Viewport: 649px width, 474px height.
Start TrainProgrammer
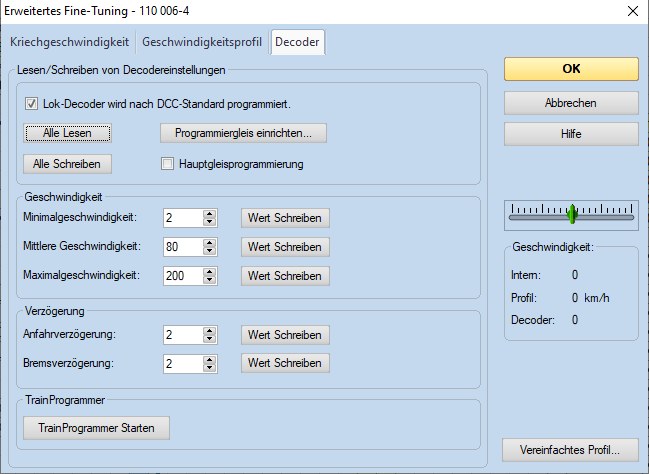click(x=96, y=428)
